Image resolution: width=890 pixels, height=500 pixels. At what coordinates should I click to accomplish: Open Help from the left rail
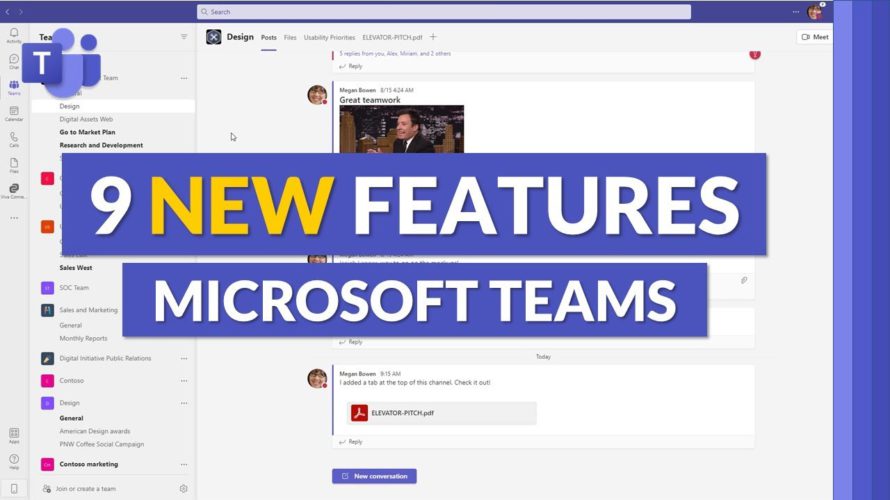[x=14, y=461]
